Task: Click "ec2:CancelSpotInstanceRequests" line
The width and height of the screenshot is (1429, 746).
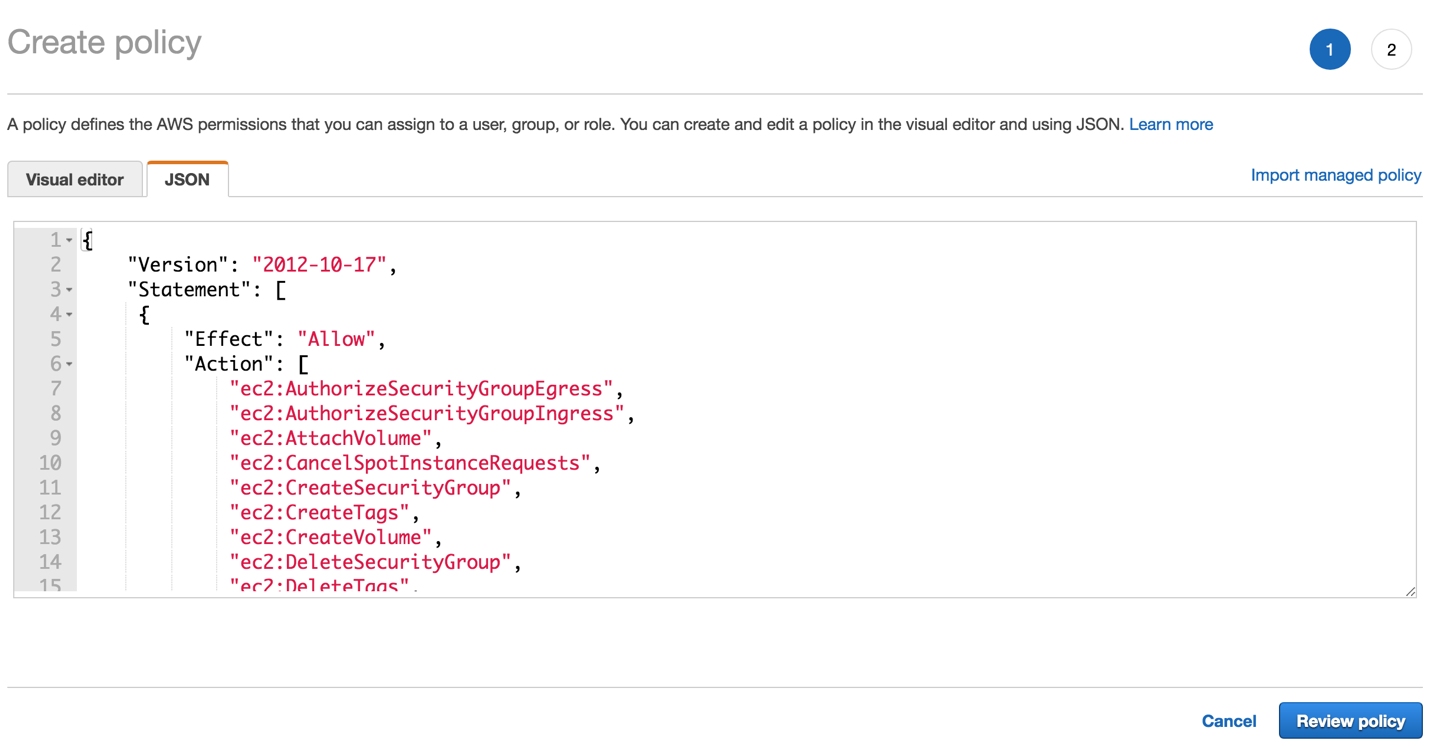Action: [x=410, y=463]
